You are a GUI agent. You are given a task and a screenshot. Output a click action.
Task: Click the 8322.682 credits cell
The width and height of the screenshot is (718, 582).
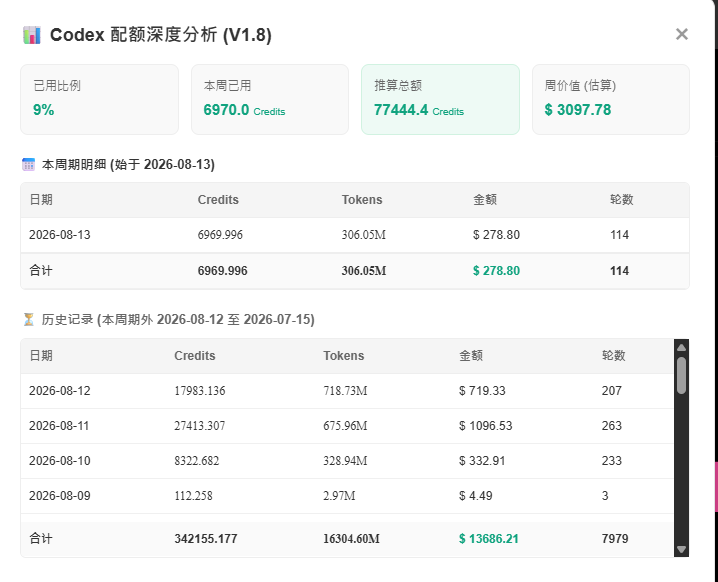point(197,461)
